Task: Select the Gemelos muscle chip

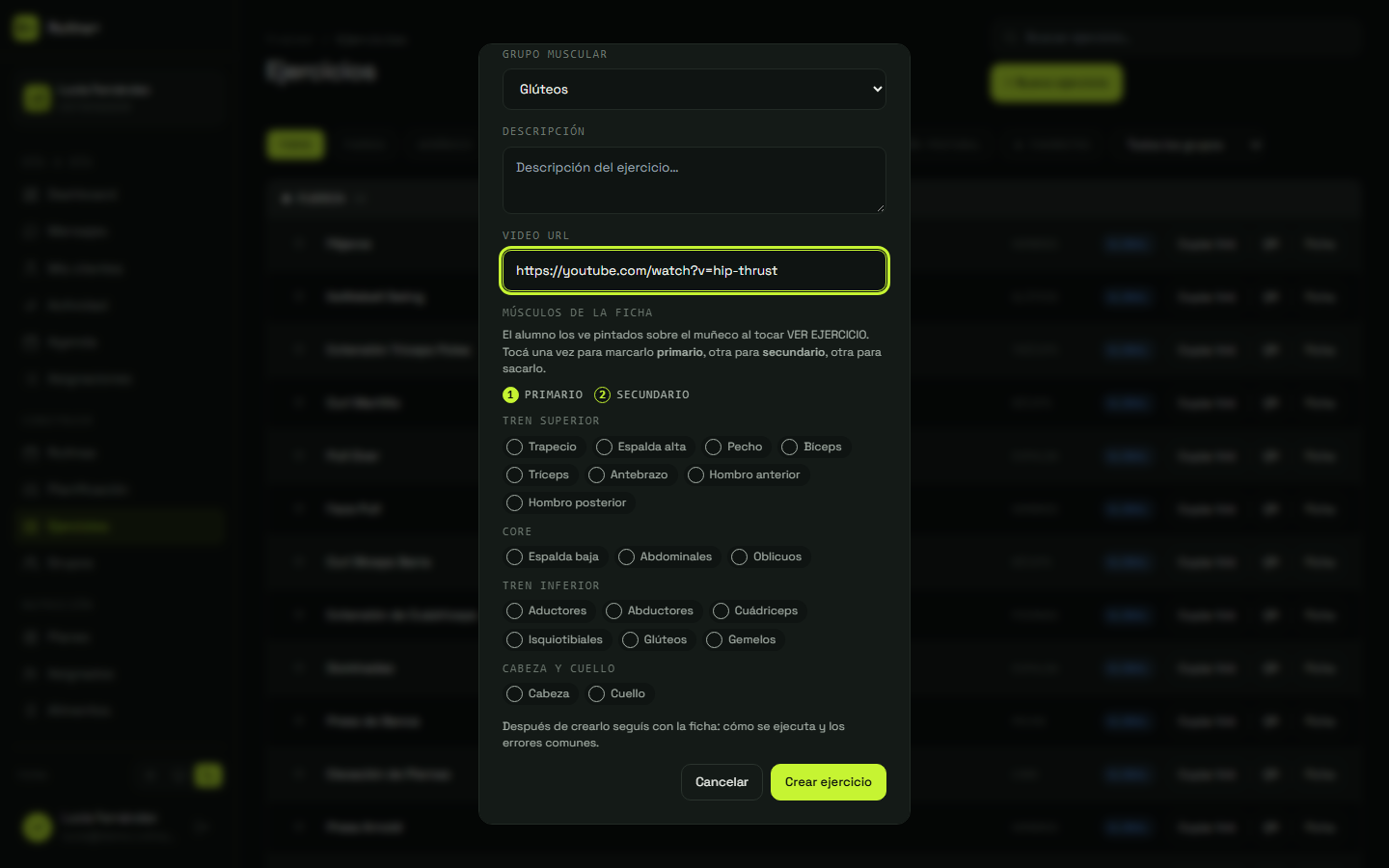Action: (x=742, y=639)
